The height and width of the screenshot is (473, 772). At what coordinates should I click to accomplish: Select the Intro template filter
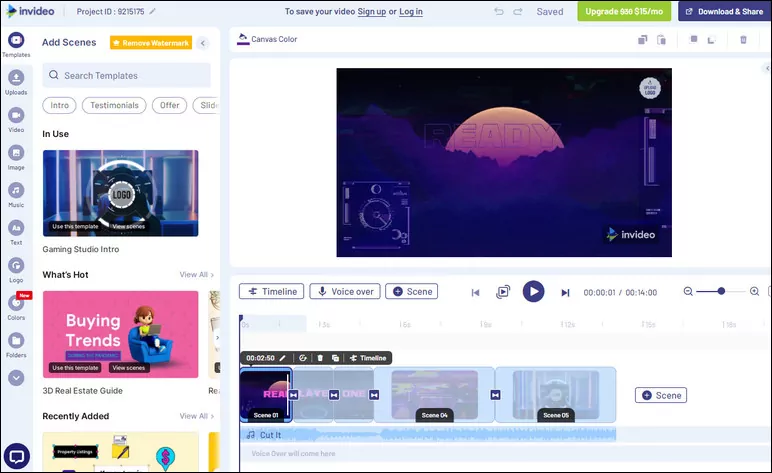pyautogui.click(x=60, y=105)
